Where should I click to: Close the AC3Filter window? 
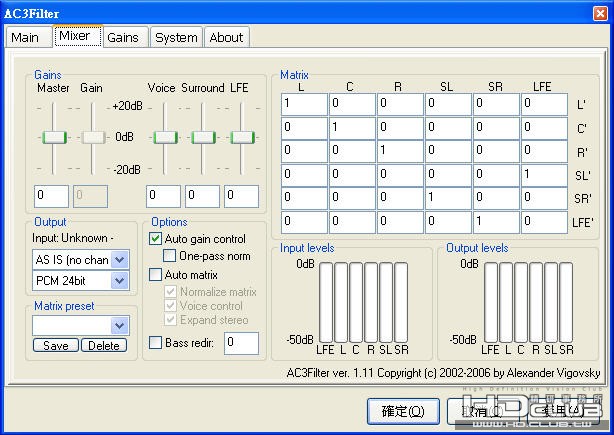point(600,13)
